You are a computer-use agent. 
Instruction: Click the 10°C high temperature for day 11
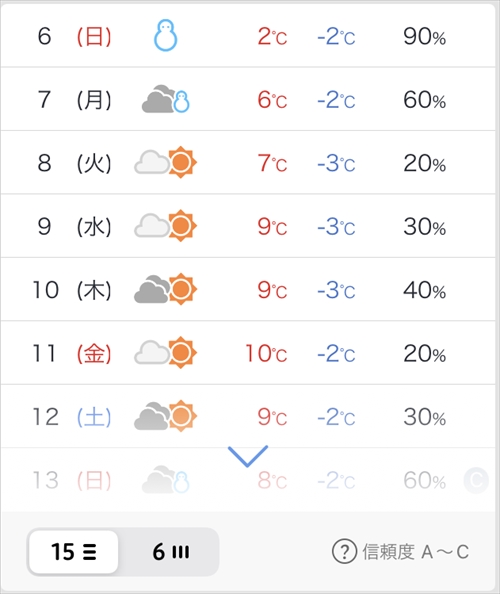(x=266, y=353)
